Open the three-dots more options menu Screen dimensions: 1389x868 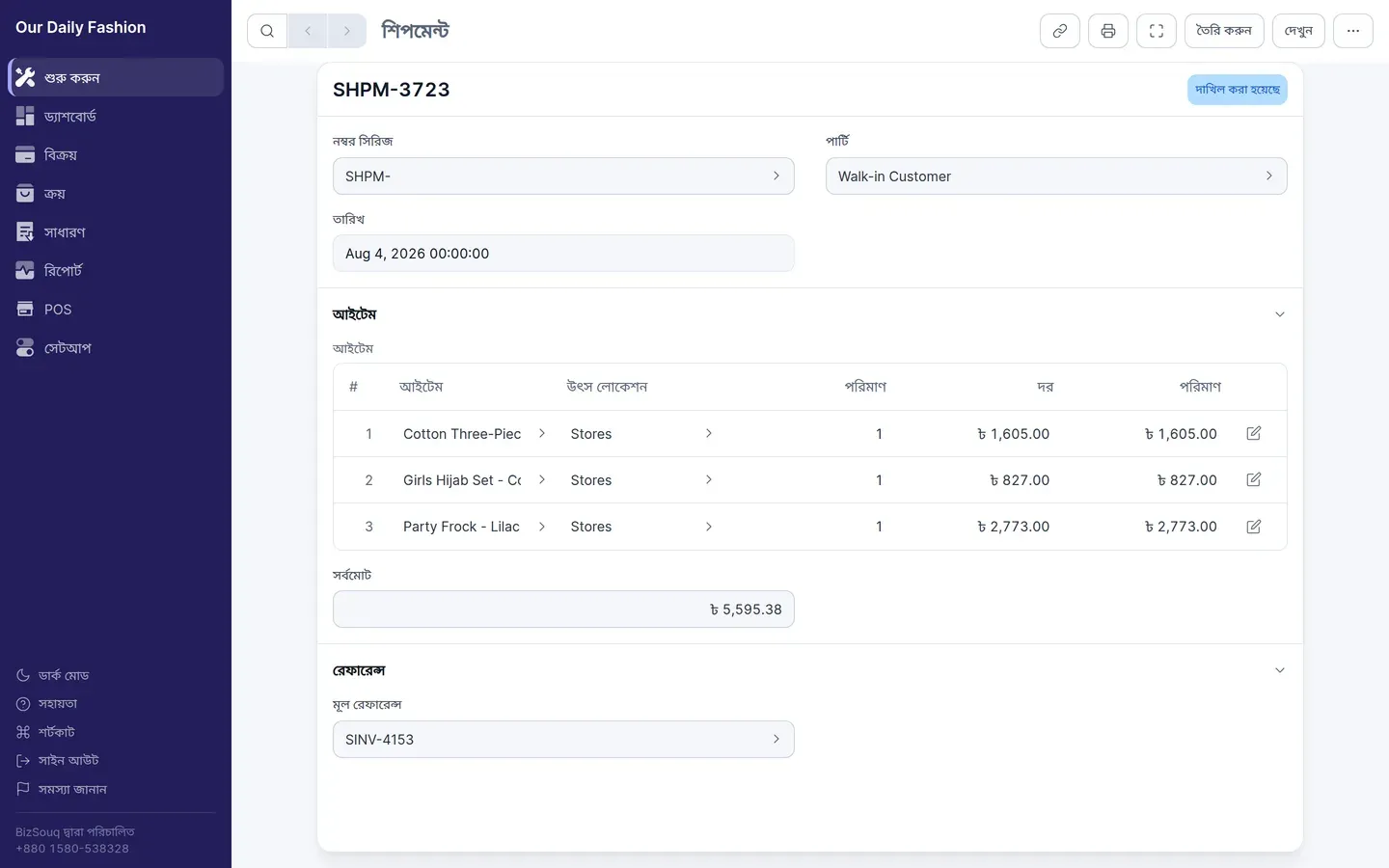tap(1352, 31)
